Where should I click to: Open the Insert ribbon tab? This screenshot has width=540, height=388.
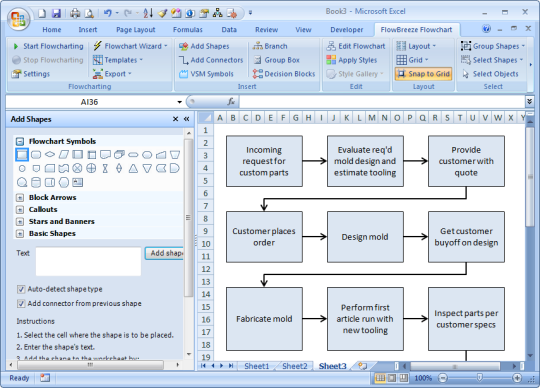pyautogui.click(x=88, y=30)
